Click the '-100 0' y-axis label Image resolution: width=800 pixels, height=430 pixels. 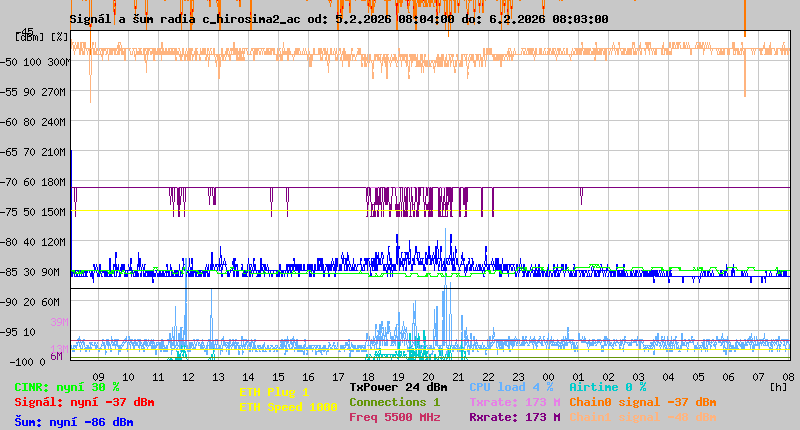tap(27, 362)
